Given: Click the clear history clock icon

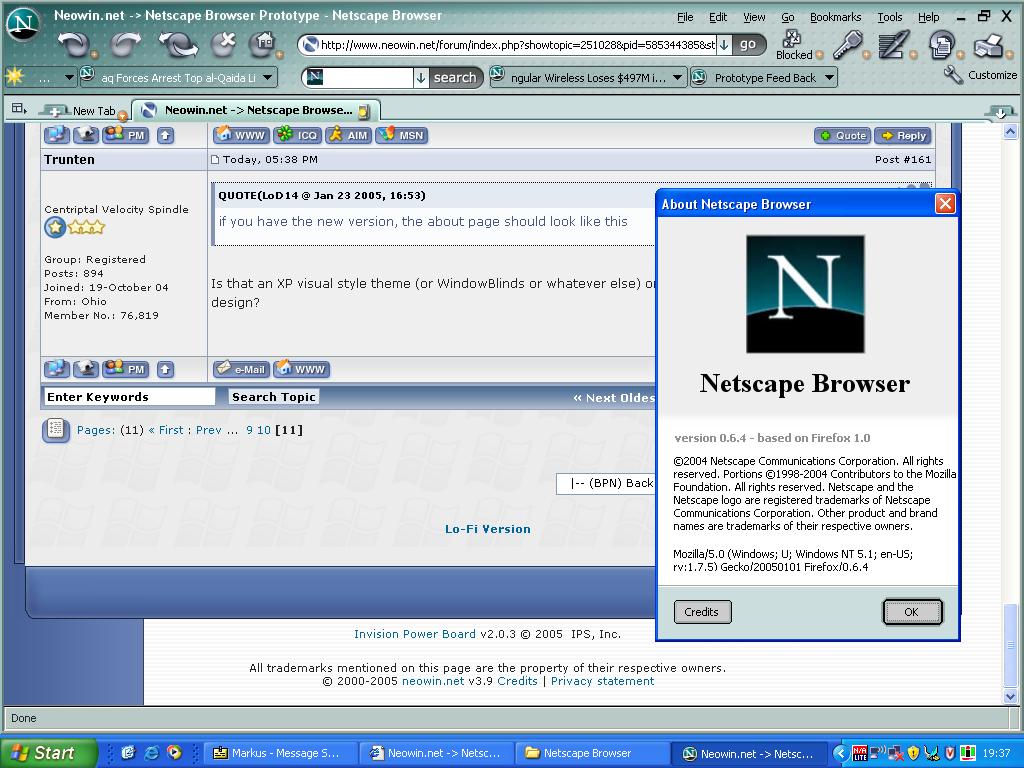Looking at the screenshot, I should tap(941, 44).
